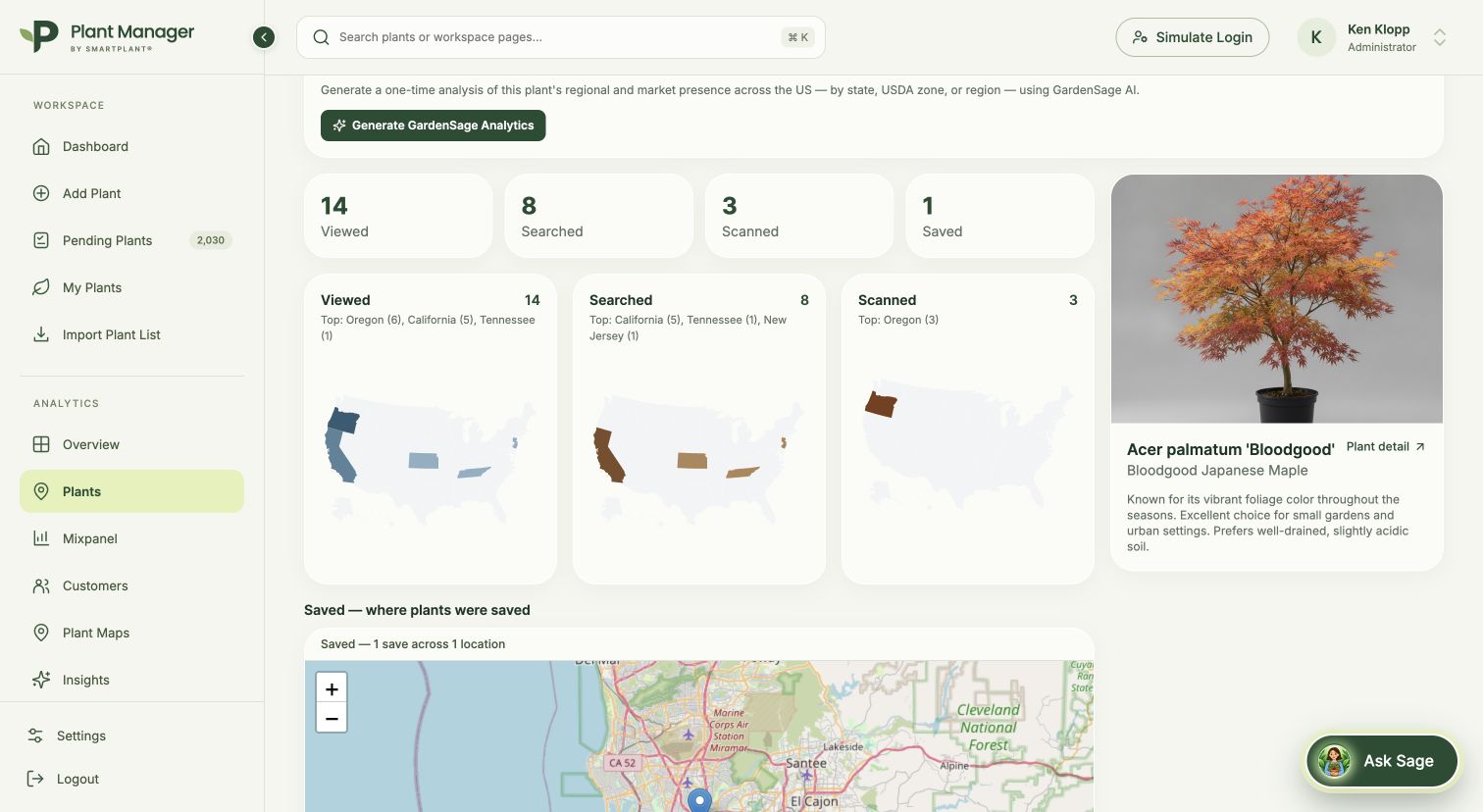Click California on the Searched map
Viewport: 1483px width, 812px height.
(x=608, y=455)
